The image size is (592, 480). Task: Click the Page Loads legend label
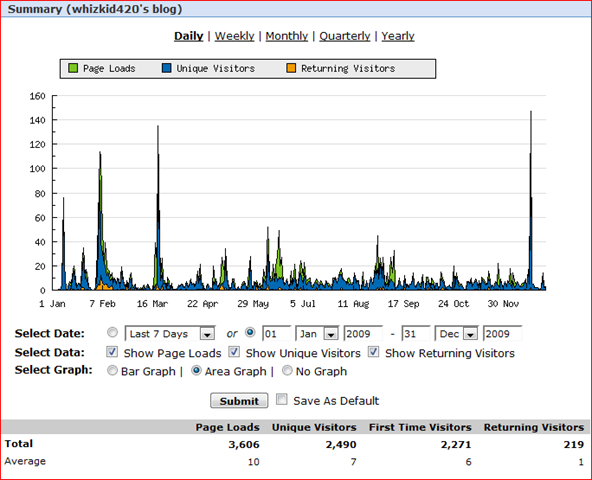point(109,68)
